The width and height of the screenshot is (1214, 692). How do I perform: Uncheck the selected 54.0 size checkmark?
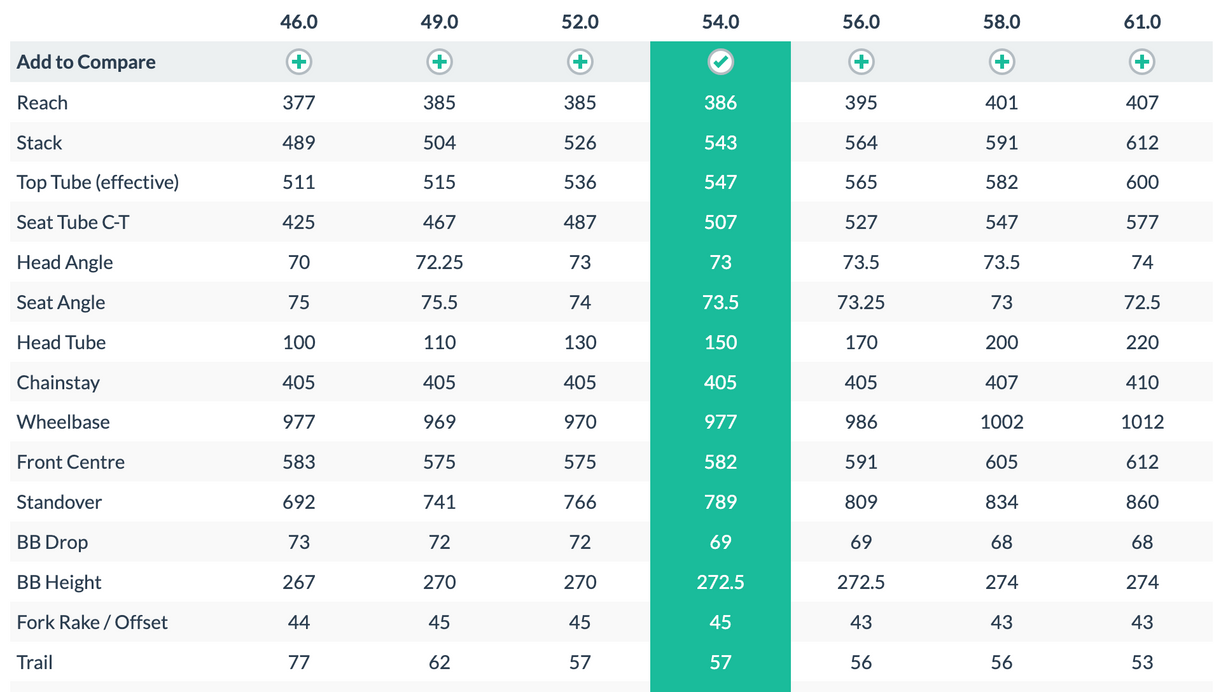[x=720, y=62]
